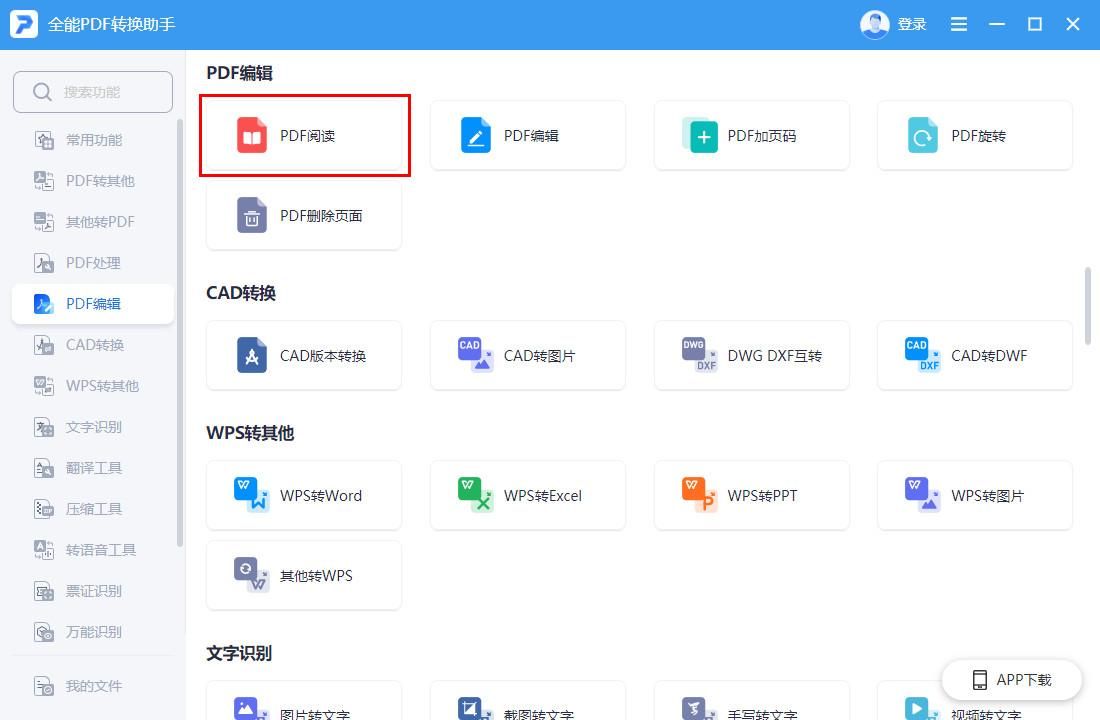Go to 票证识别 in sidebar
Image resolution: width=1100 pixels, height=720 pixels.
93,591
